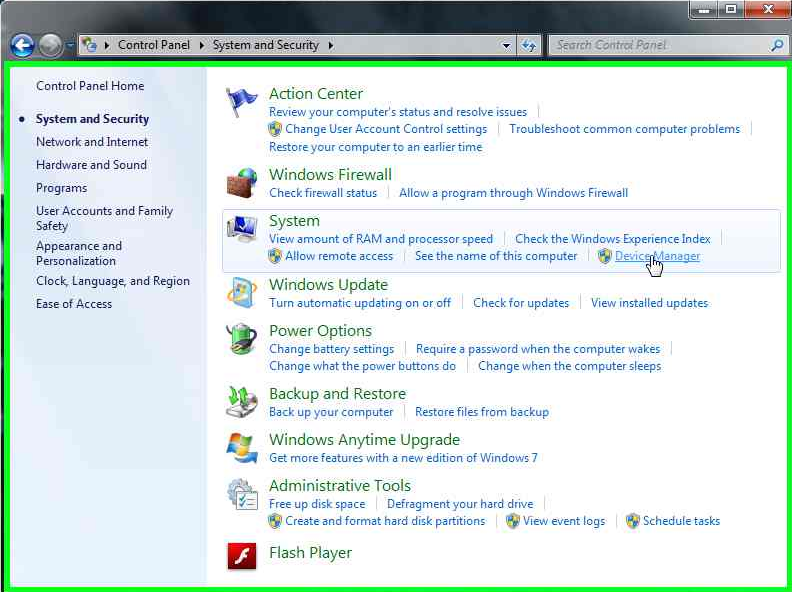The height and width of the screenshot is (592, 792).
Task: Click the magnifier icon in search box
Action: (x=777, y=45)
